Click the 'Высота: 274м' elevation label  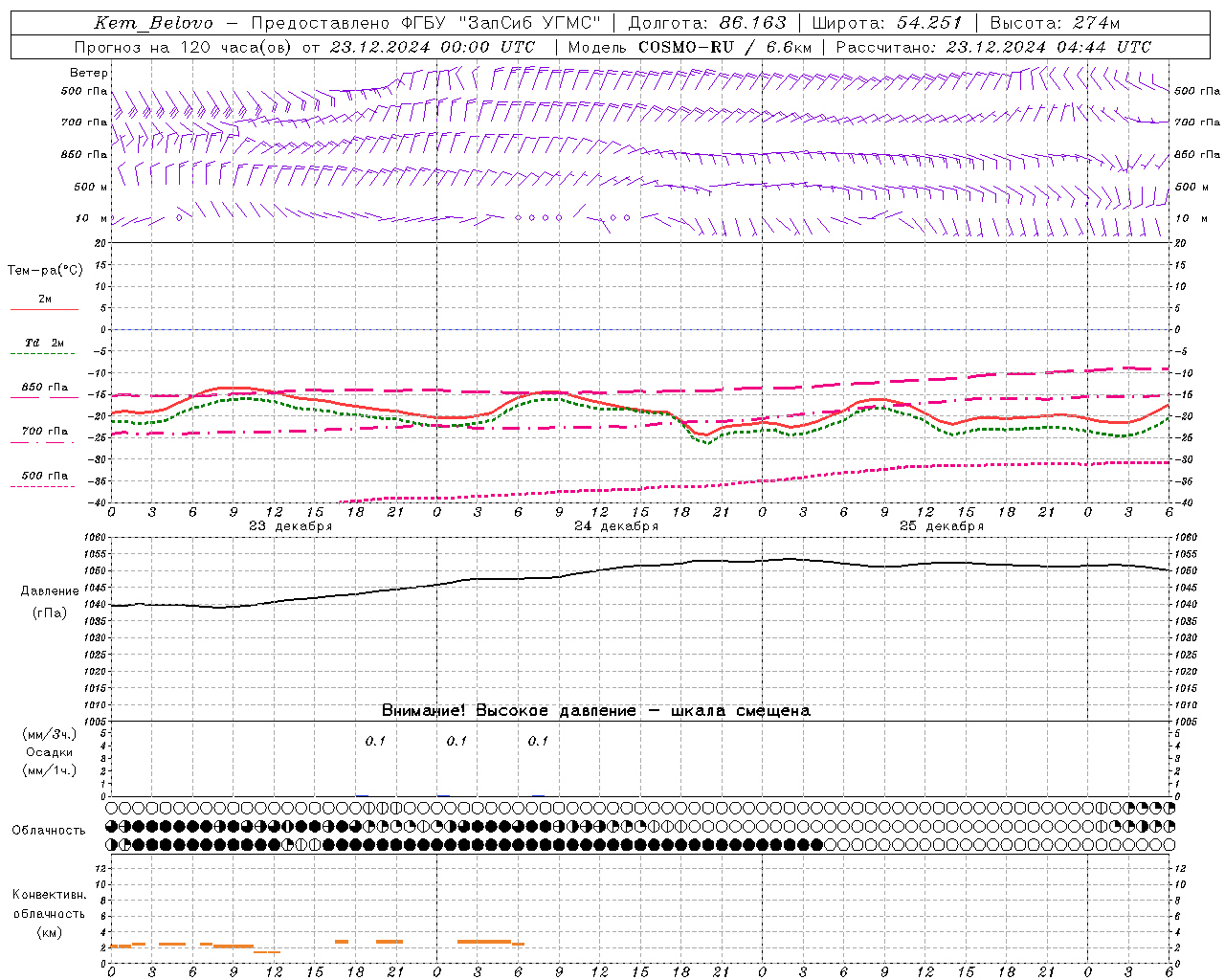pyautogui.click(x=1055, y=23)
